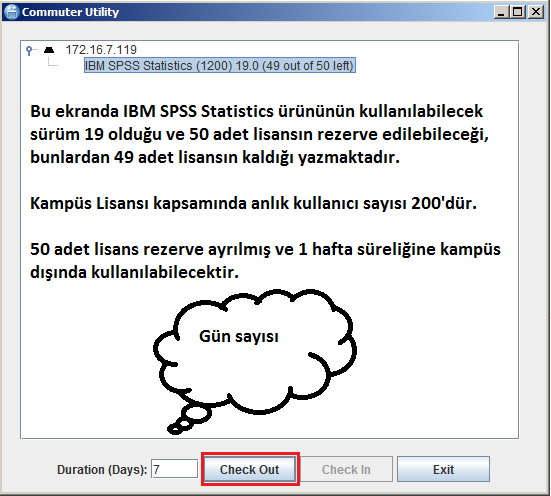Click the small tail bubbles of thought cloud
This screenshot has height=496, width=551.
[189, 420]
